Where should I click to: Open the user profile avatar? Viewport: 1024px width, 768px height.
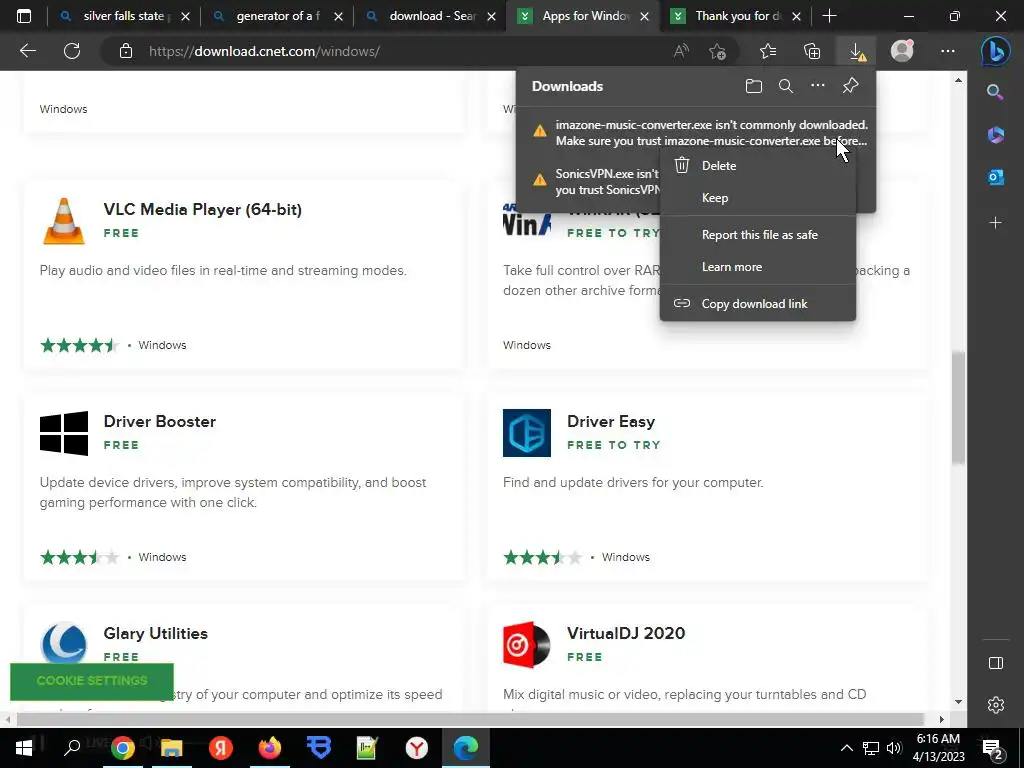902,51
